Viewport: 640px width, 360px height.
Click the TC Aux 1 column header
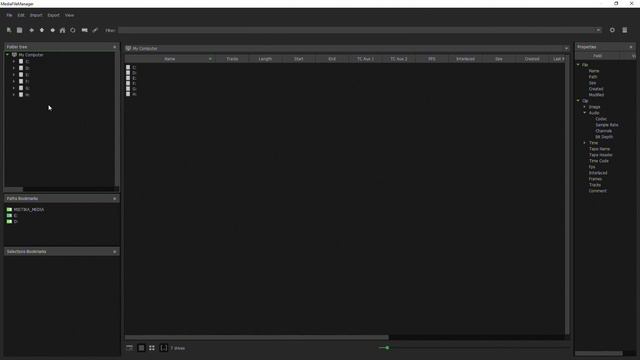[365, 59]
